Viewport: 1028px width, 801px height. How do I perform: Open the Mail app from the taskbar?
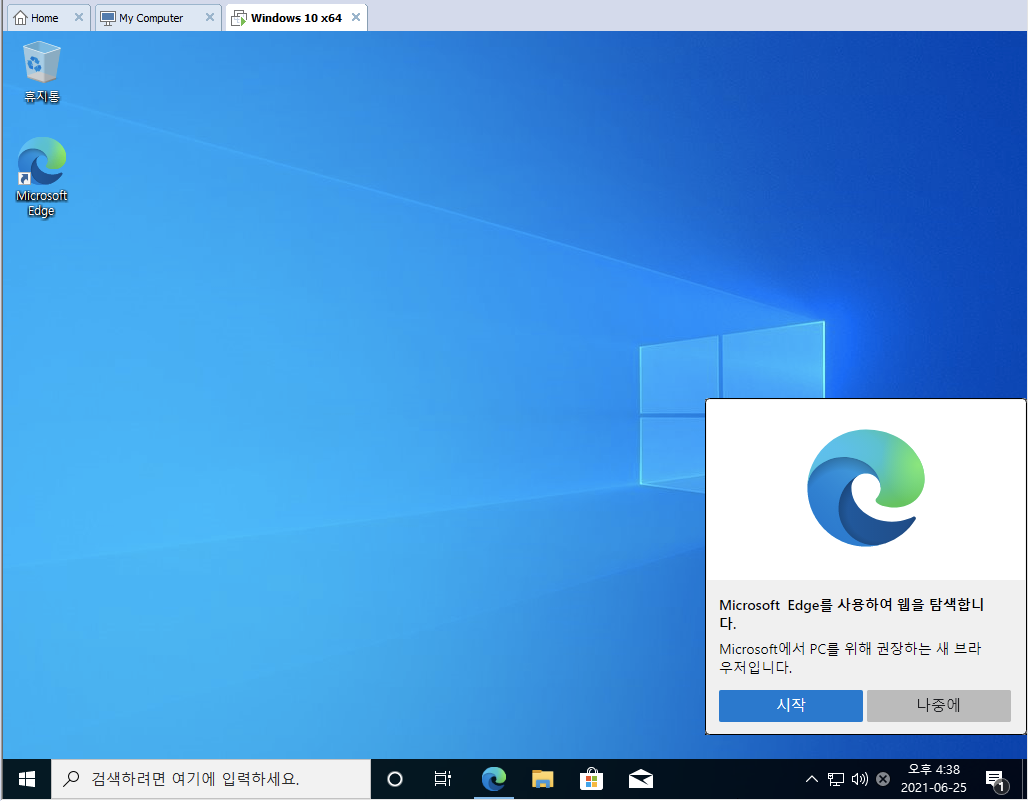(x=641, y=779)
